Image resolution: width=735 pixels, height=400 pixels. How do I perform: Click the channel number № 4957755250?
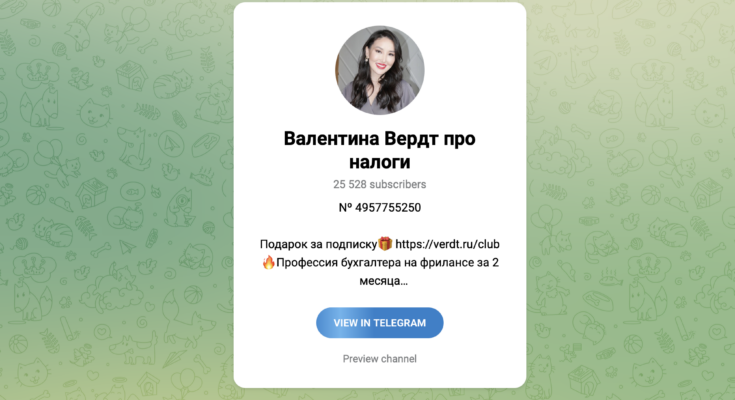pyautogui.click(x=380, y=208)
